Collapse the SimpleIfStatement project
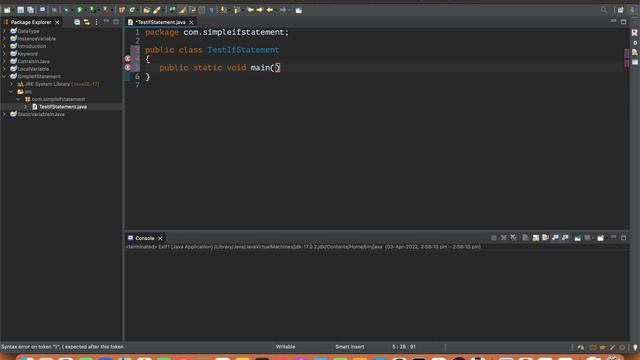 pyautogui.click(x=4, y=76)
